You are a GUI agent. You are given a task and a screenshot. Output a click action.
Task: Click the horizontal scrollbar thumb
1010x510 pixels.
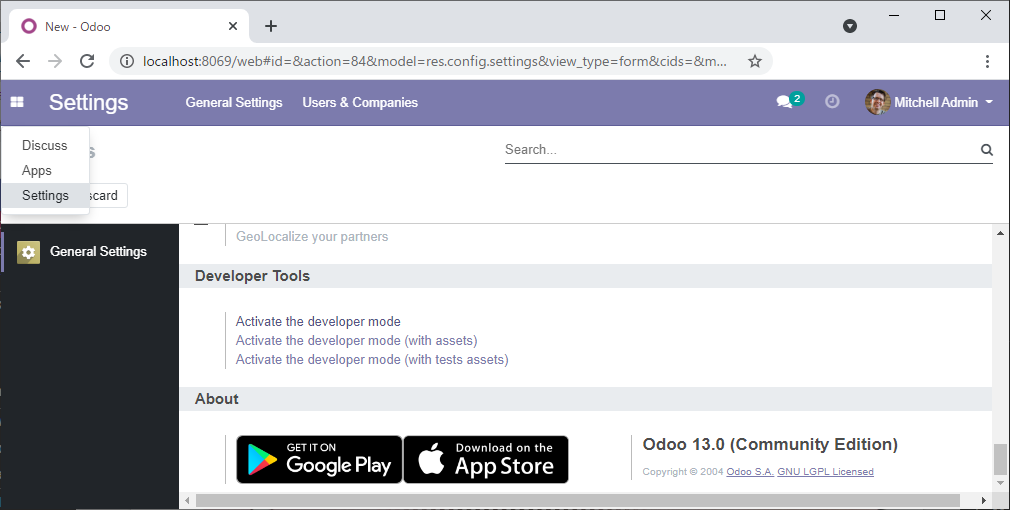[x=578, y=500]
